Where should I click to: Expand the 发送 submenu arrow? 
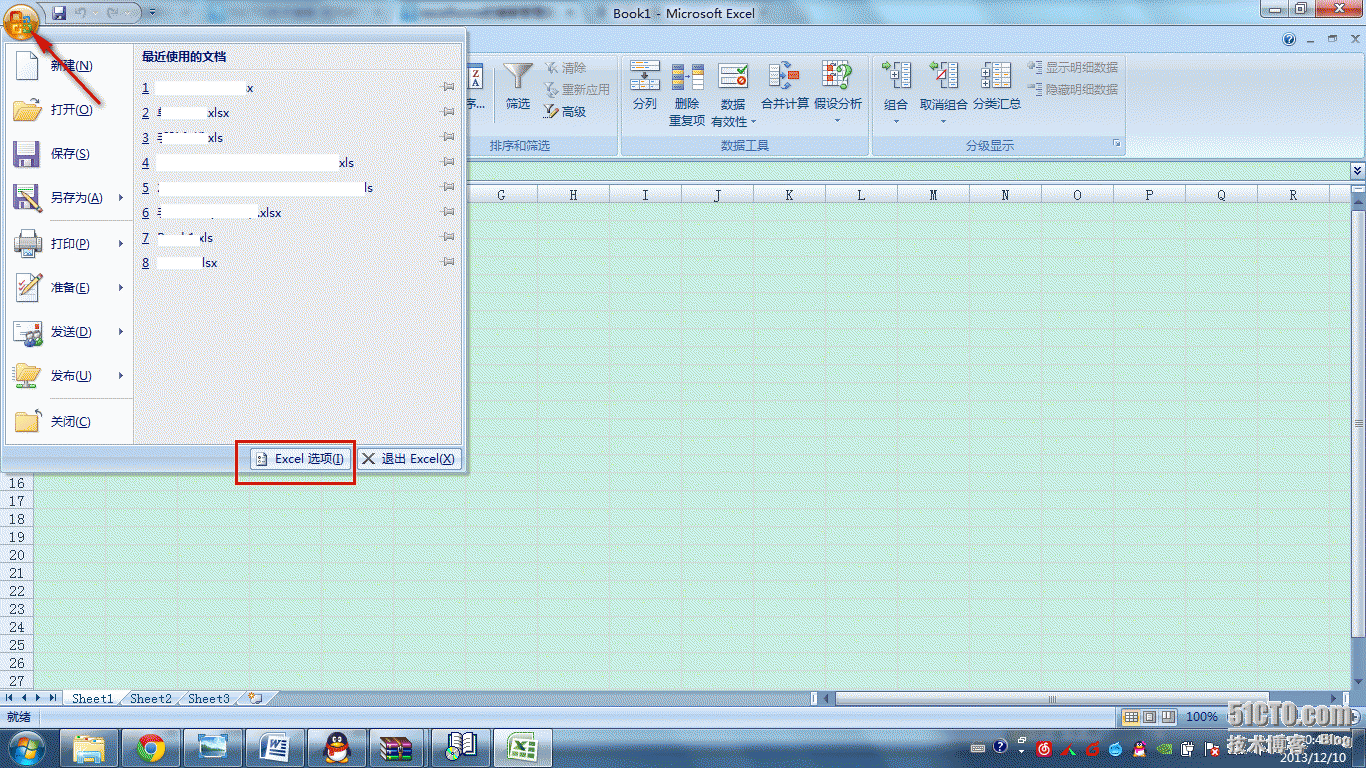(121, 332)
